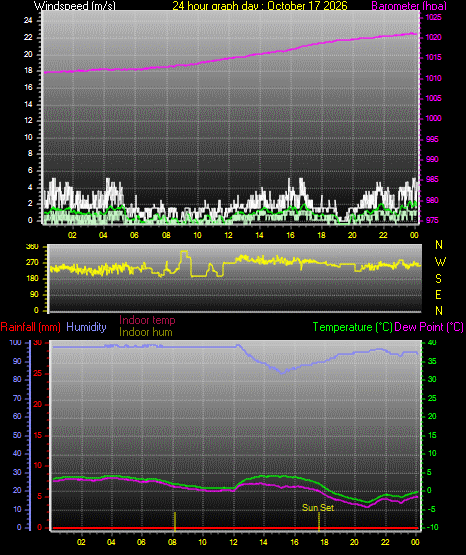Click the yellow sunrise line near hour 08

[175, 521]
